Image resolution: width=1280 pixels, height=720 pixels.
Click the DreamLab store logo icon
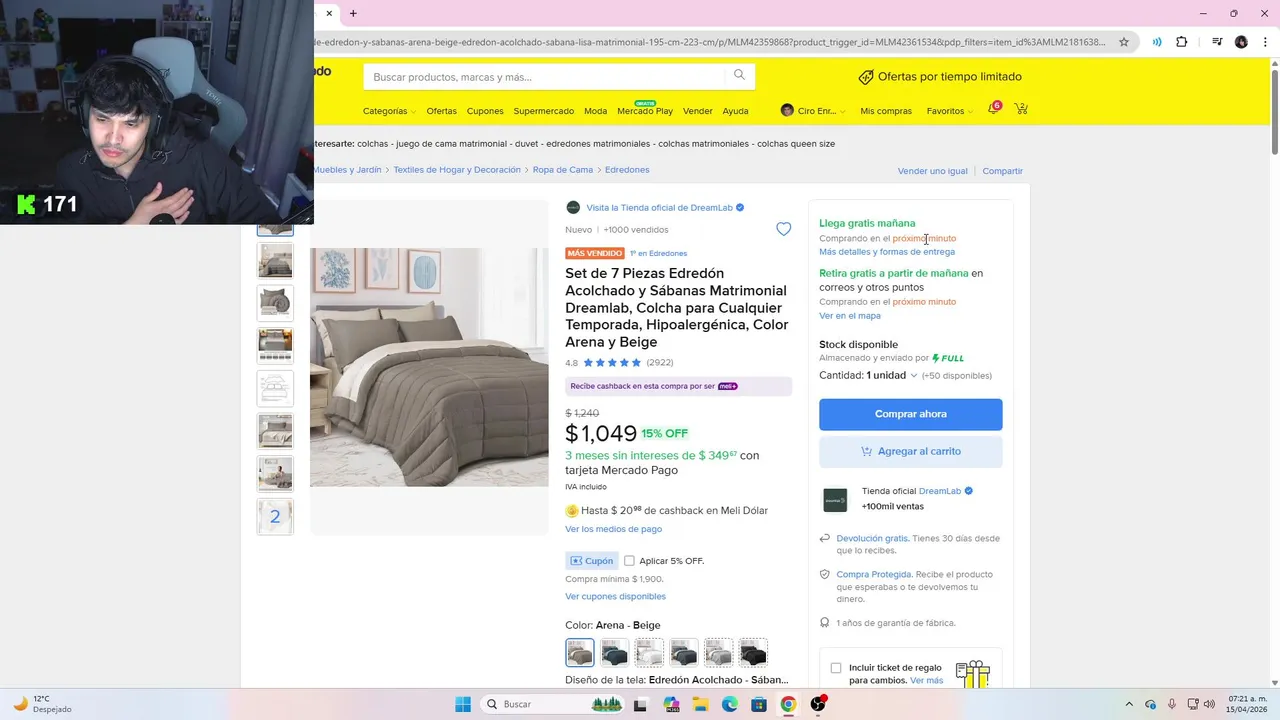point(573,207)
